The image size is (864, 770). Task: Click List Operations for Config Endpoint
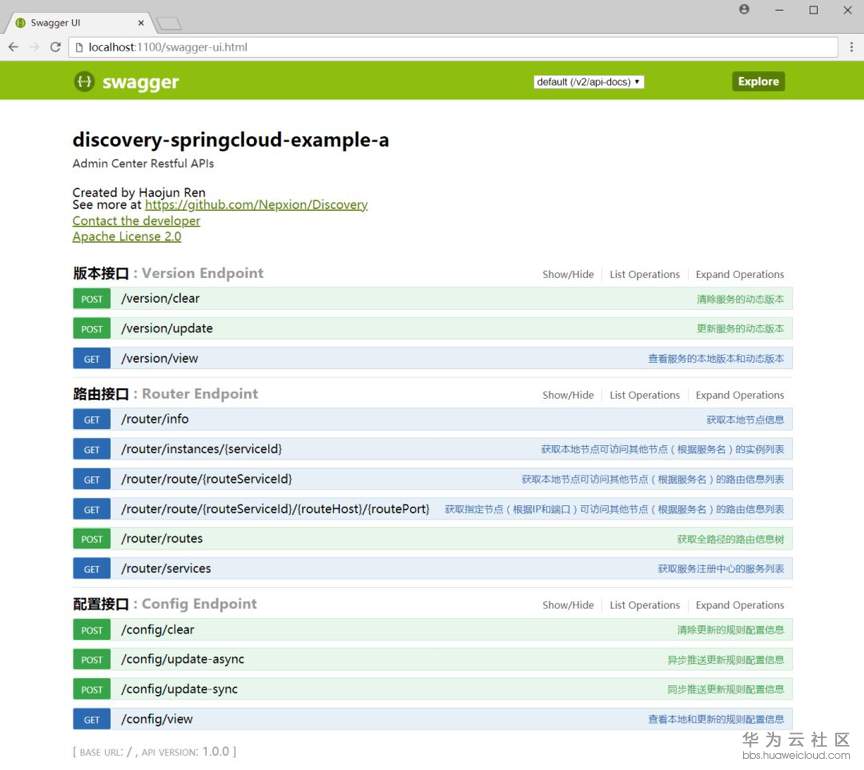coord(644,605)
